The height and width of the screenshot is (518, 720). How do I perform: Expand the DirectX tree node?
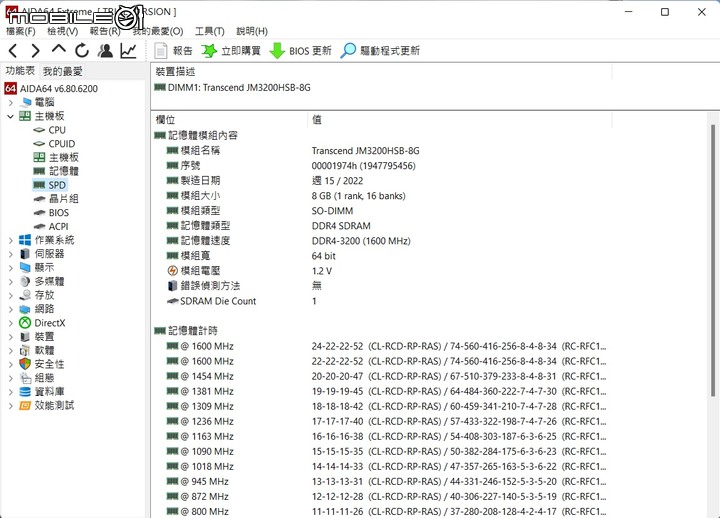point(11,323)
